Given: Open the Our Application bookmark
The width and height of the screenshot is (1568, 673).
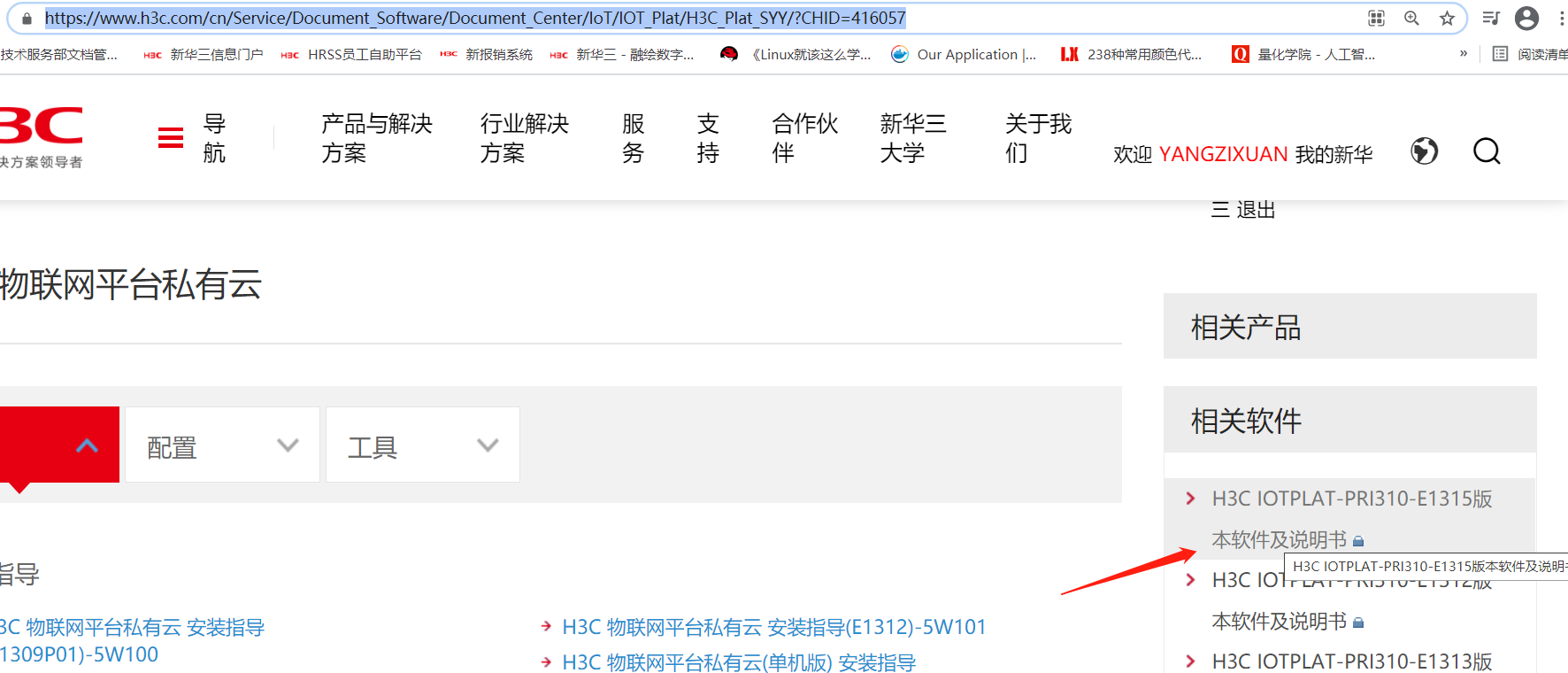Looking at the screenshot, I should [x=964, y=55].
